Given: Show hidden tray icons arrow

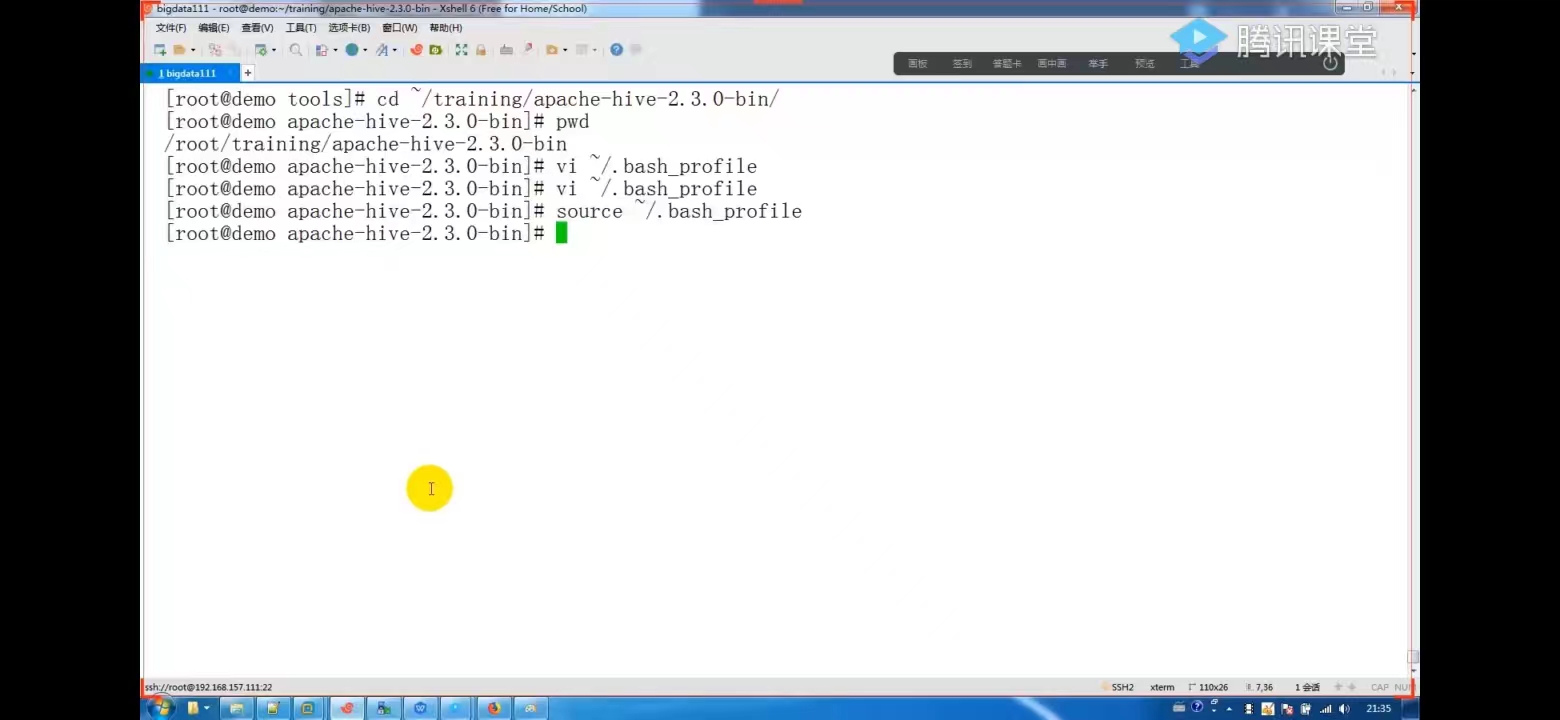Looking at the screenshot, I should tap(1229, 708).
